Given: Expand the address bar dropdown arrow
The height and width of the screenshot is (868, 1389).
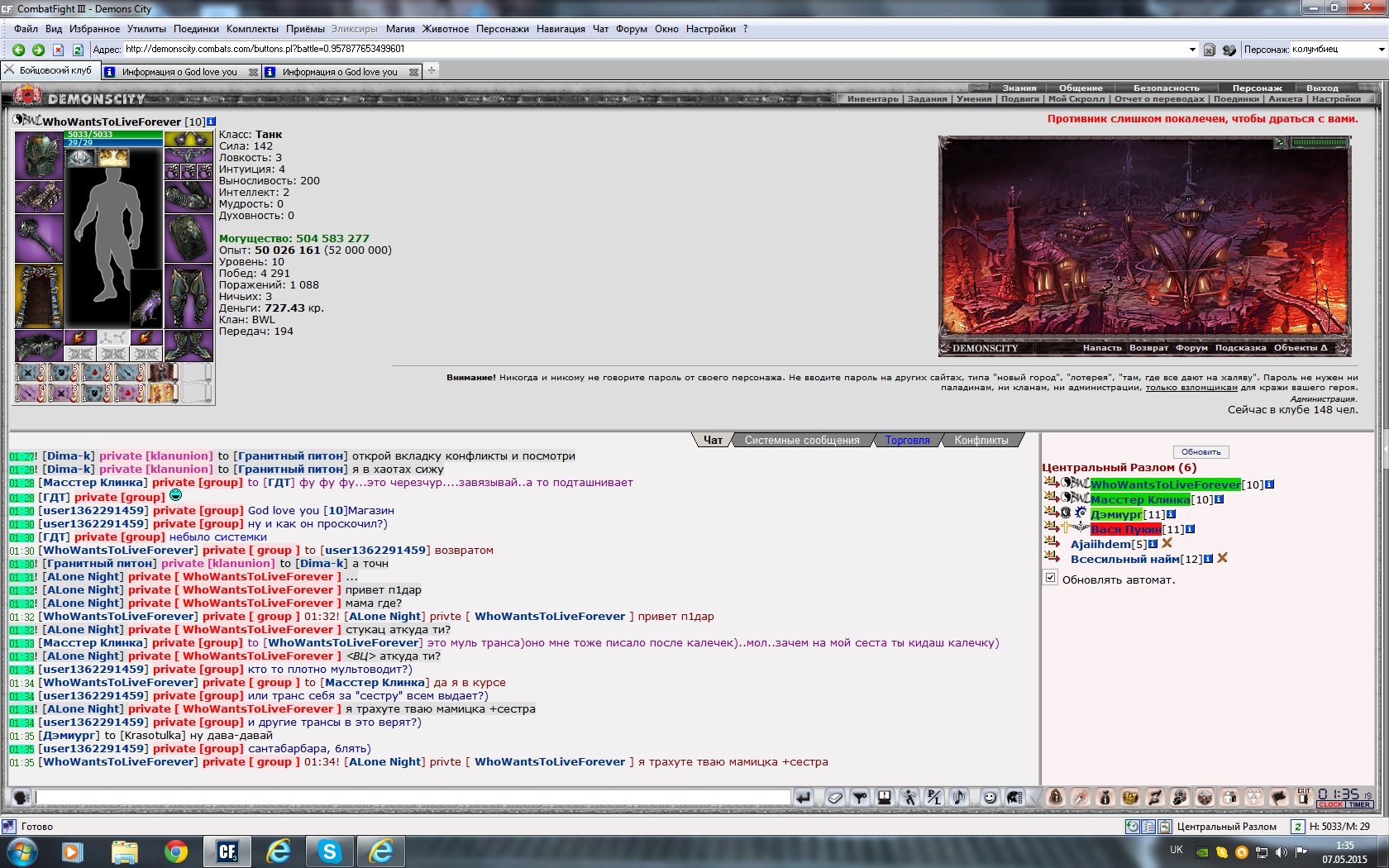Looking at the screenshot, I should (x=1192, y=50).
